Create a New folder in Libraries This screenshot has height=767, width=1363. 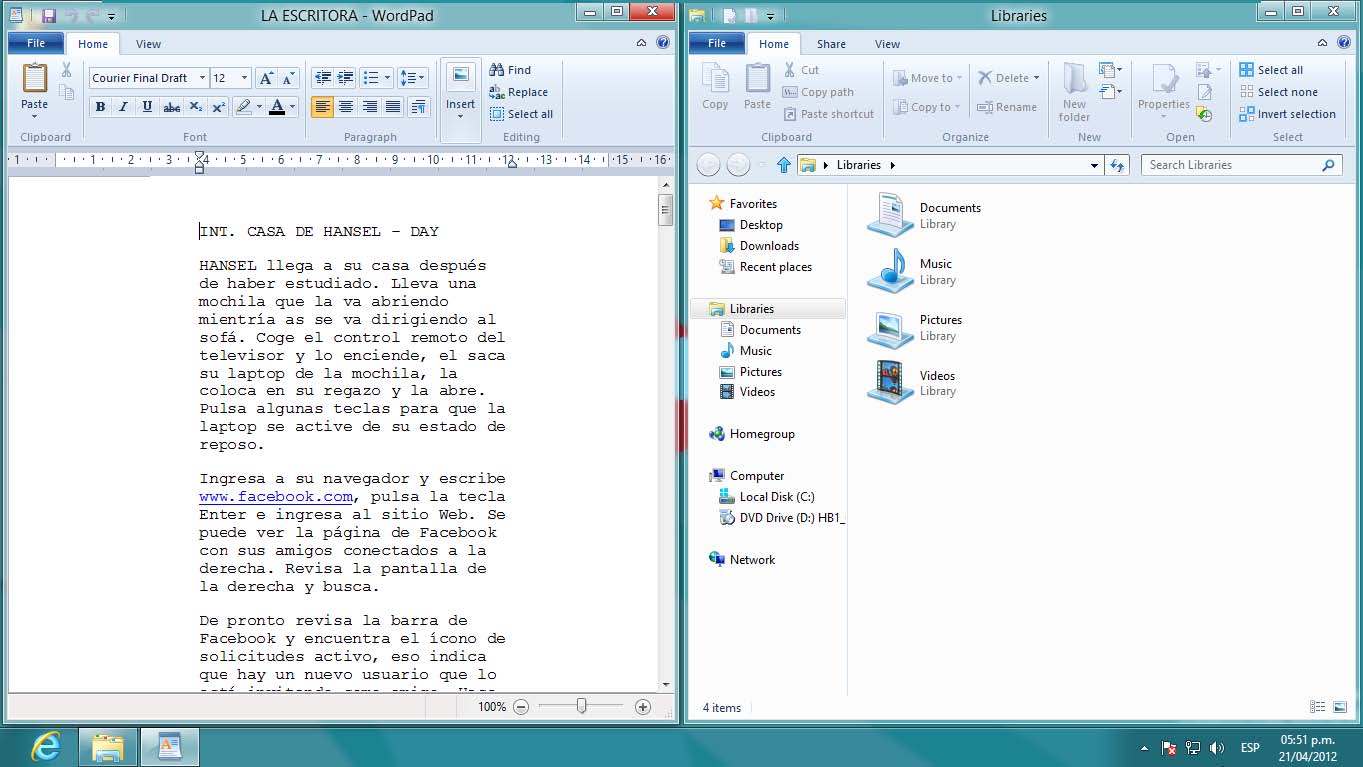click(1075, 92)
